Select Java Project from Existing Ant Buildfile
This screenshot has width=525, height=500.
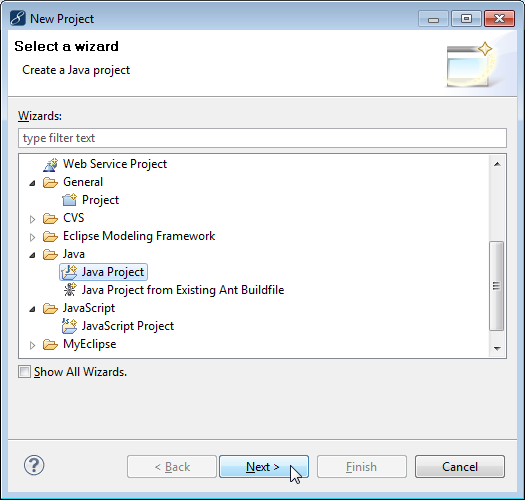183,290
